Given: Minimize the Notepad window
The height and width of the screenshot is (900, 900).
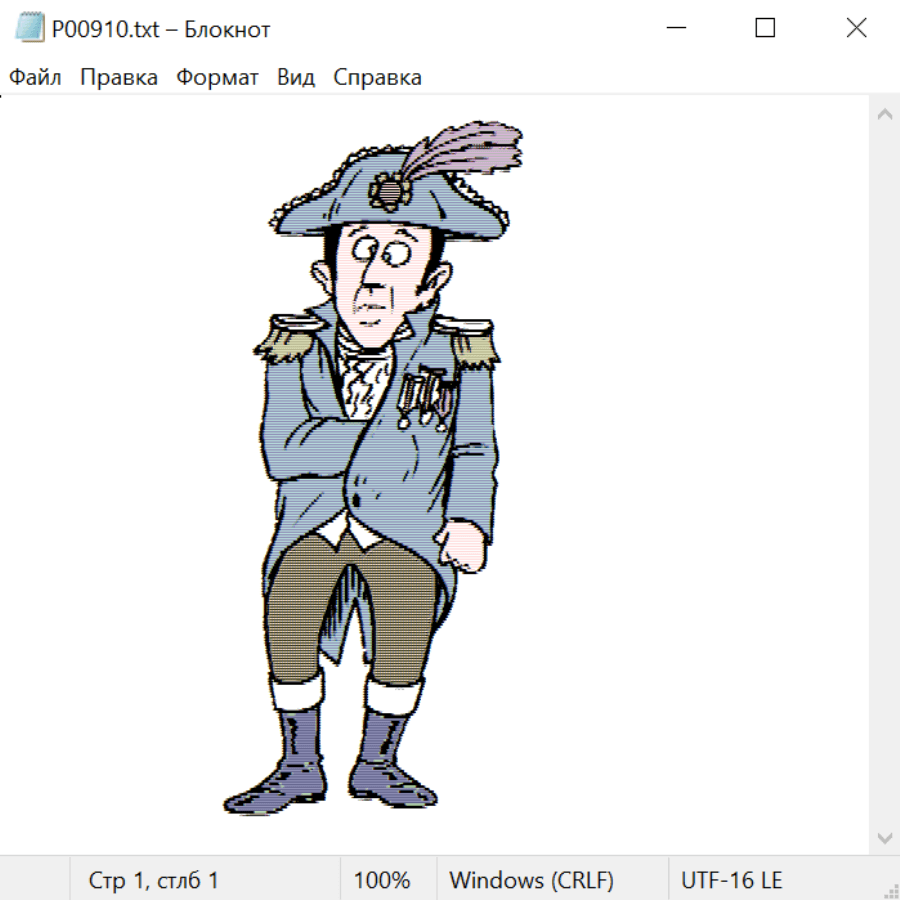Looking at the screenshot, I should (675, 29).
